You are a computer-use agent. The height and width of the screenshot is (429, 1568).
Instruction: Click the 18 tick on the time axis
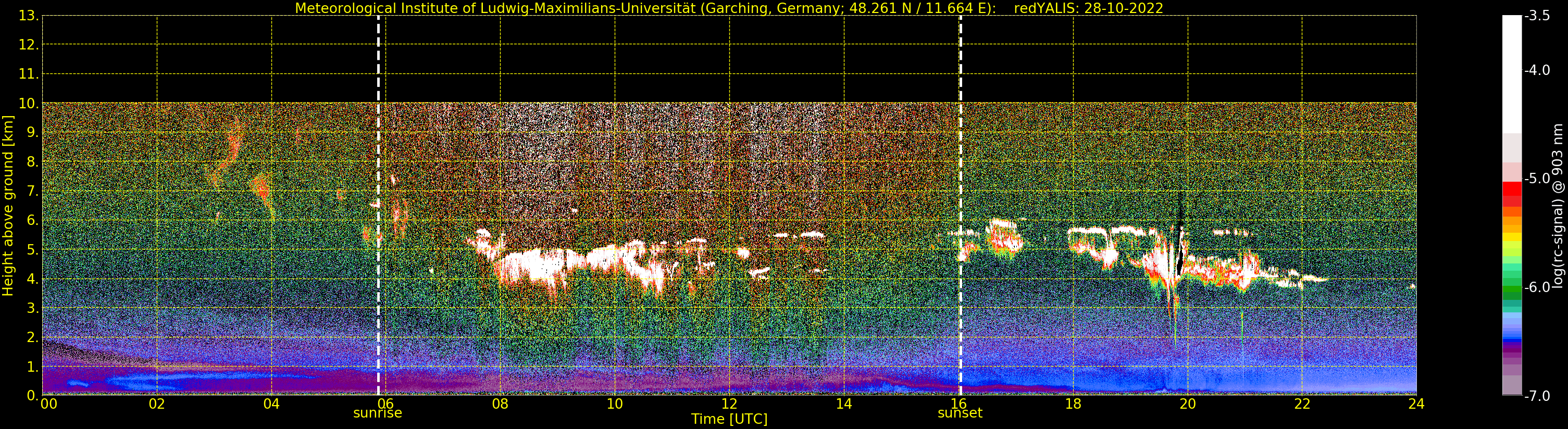pyautogui.click(x=1073, y=404)
